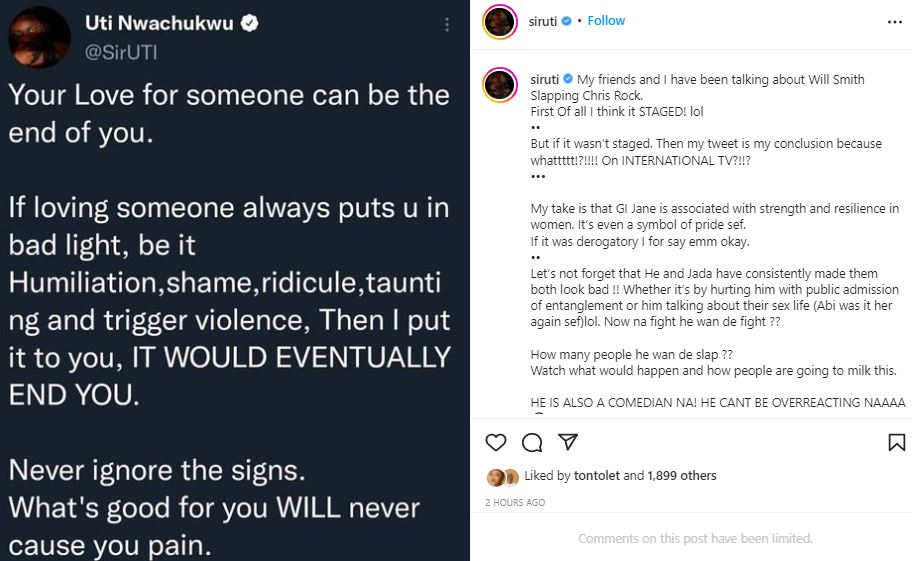The height and width of the screenshot is (561, 912).
Task: Click the verified badge in post header
Action: point(567,21)
